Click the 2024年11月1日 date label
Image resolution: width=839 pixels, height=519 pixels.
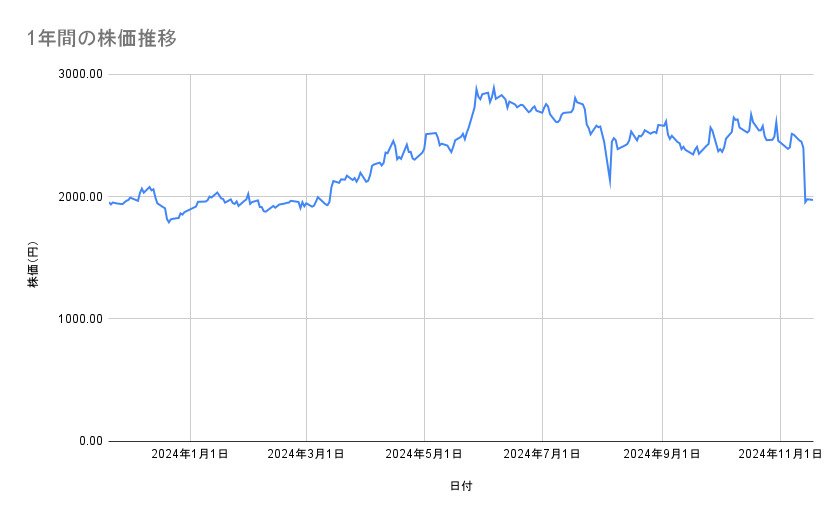point(779,454)
